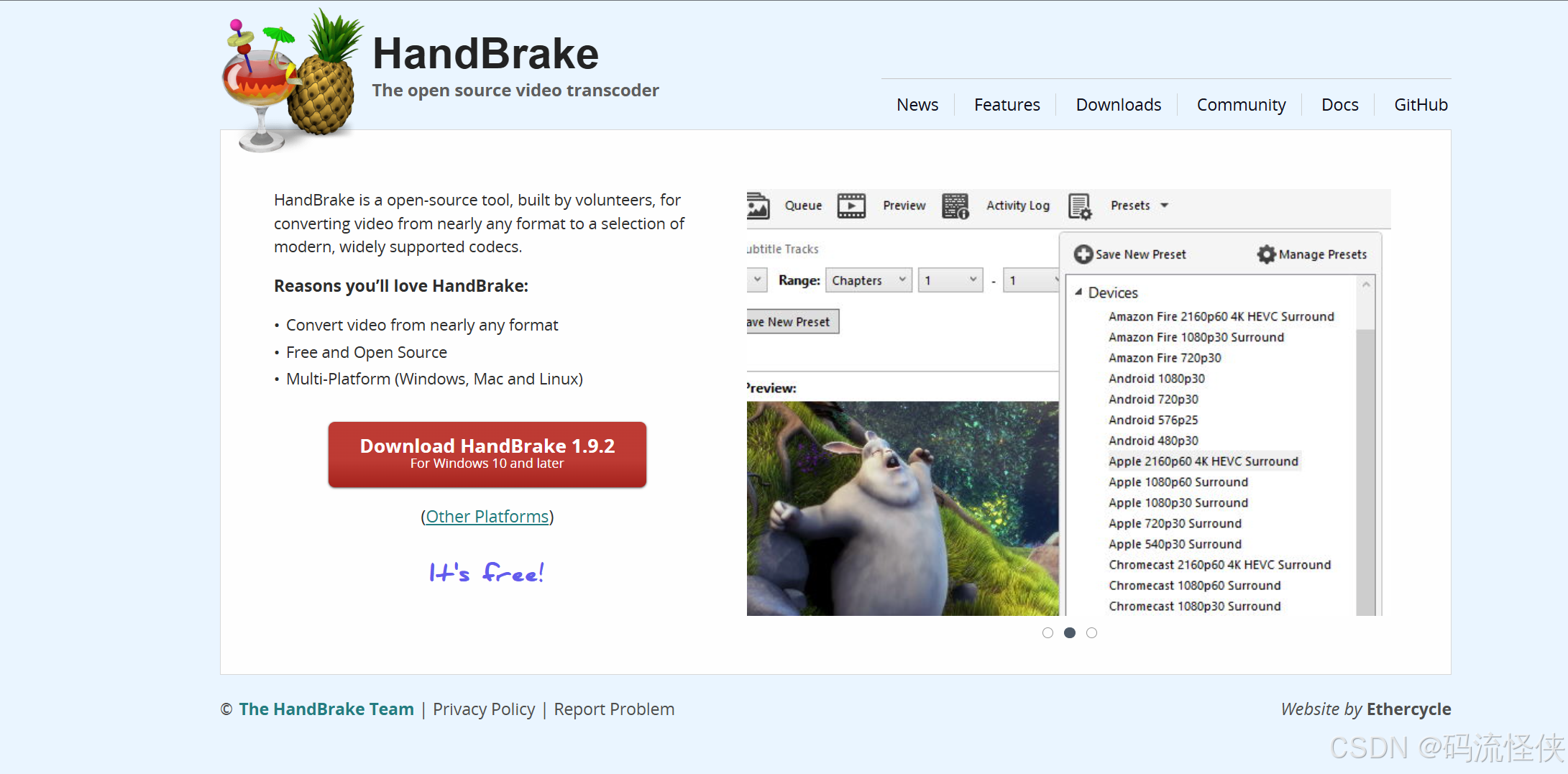Click the Report Problem link
Image resolution: width=1568 pixels, height=774 pixels.
[x=614, y=709]
